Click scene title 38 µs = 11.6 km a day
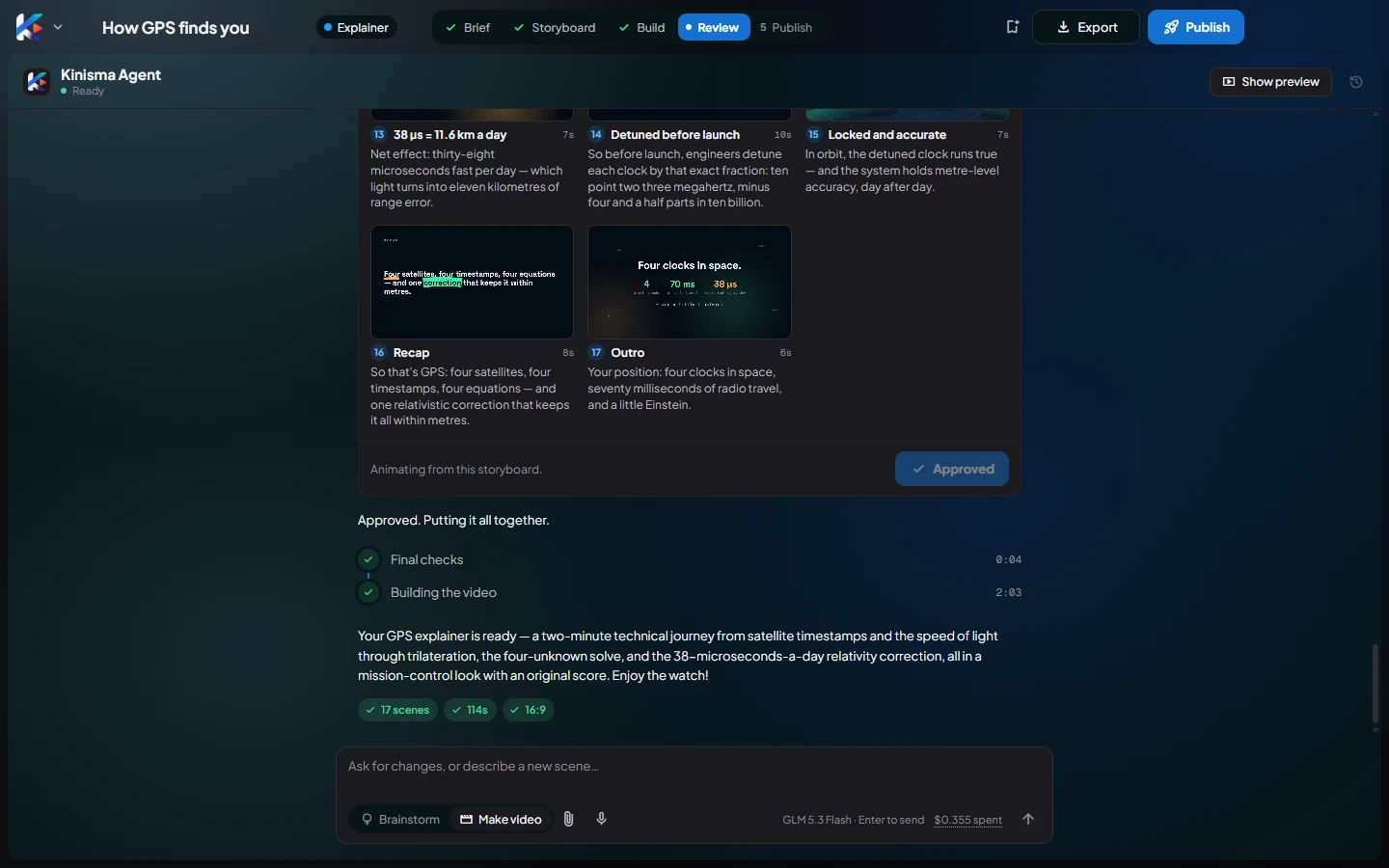This screenshot has width=1389, height=868. pyautogui.click(x=449, y=135)
